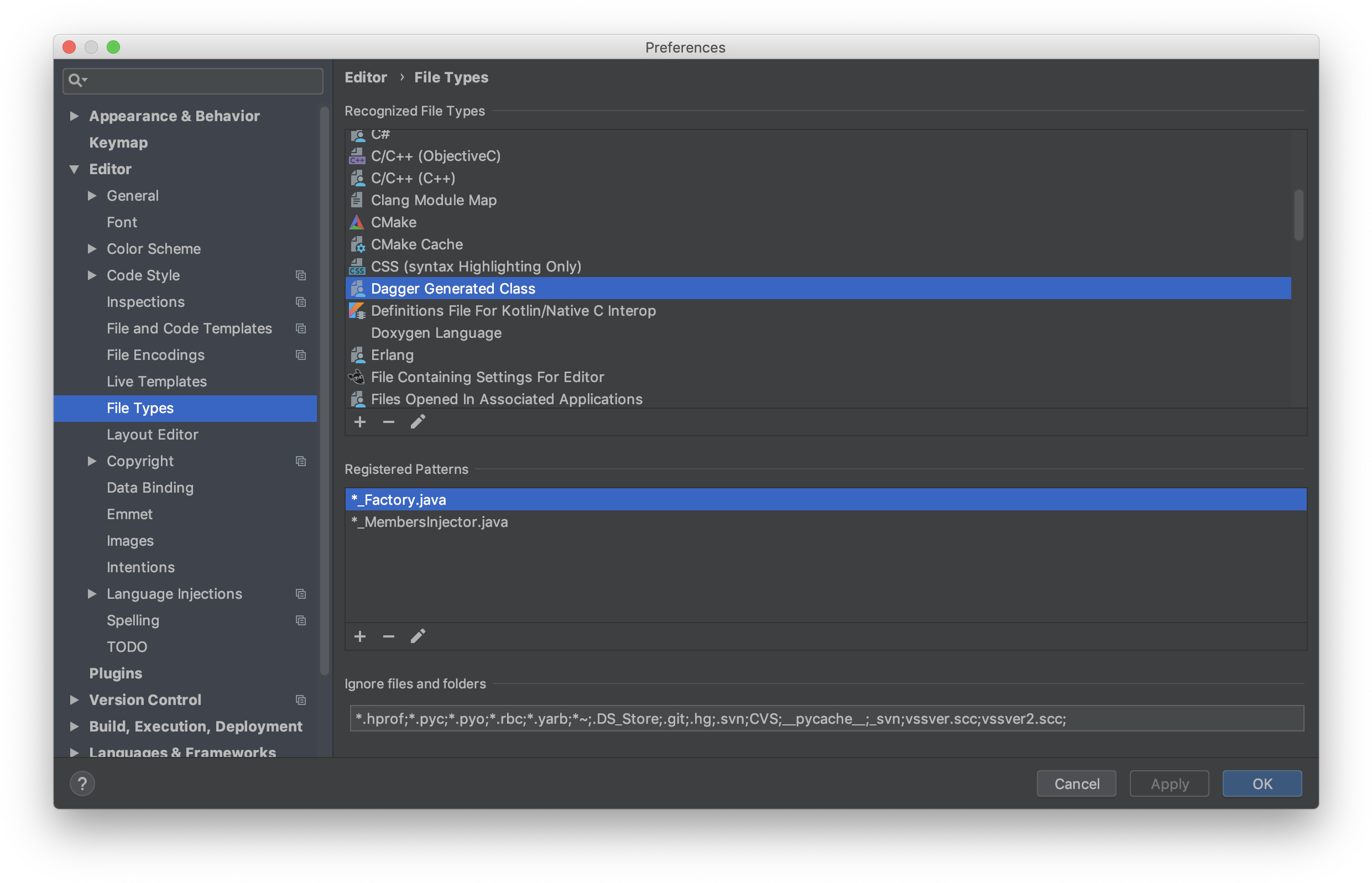Screen dimensions: 1372x883
Task: Click the CMake triangle file icon
Action: coord(357,222)
